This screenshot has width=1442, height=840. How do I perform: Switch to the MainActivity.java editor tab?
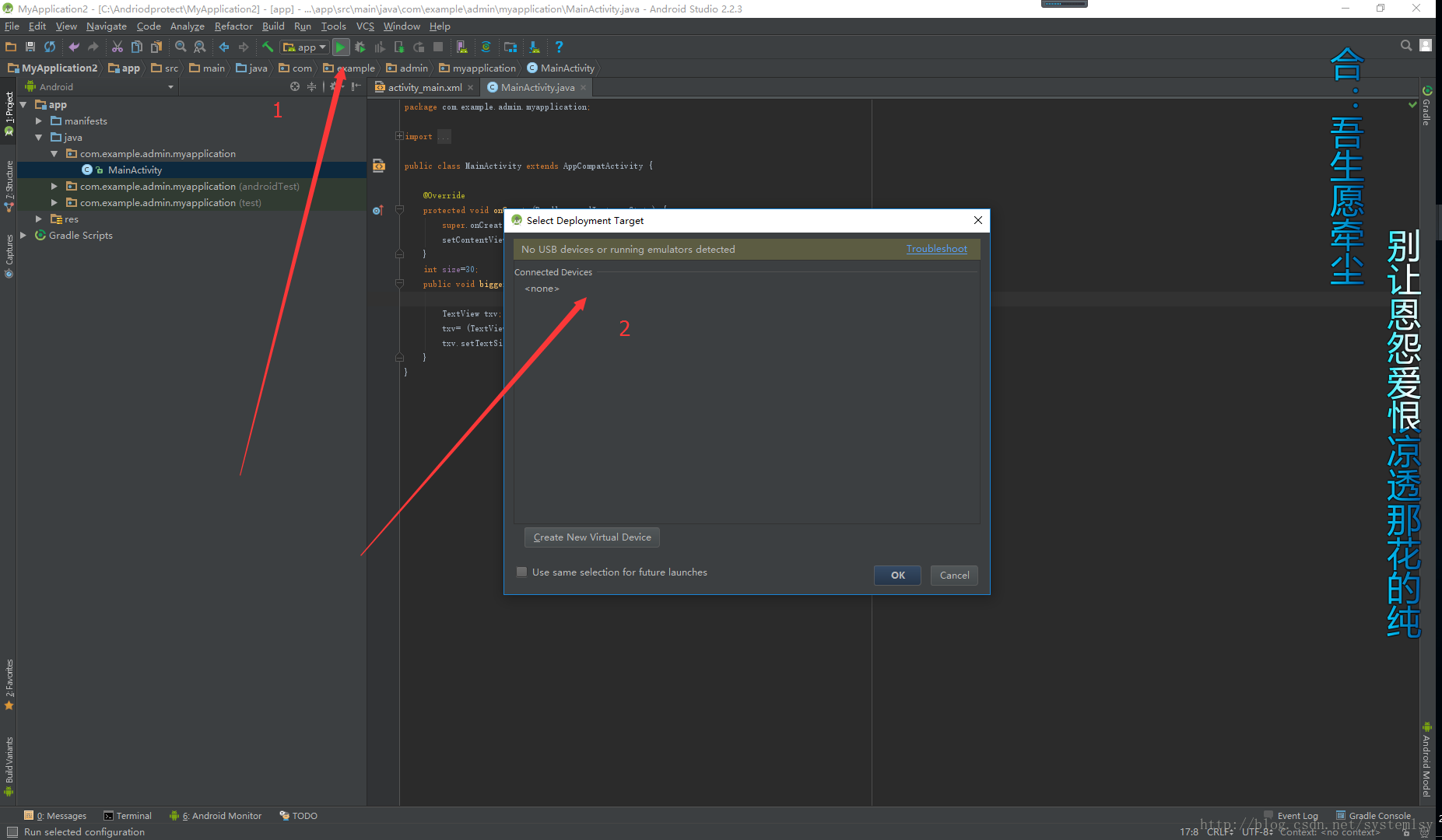[x=537, y=87]
